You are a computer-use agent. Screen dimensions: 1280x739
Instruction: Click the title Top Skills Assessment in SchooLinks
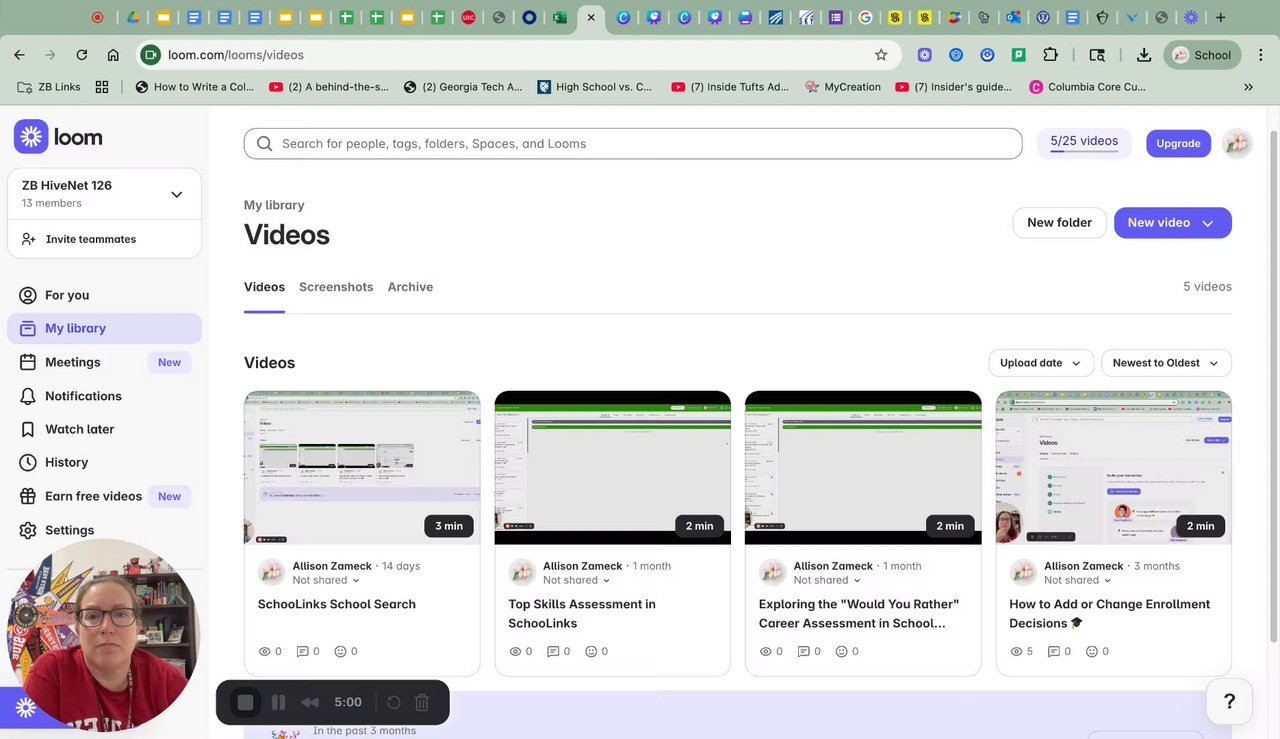click(x=582, y=613)
